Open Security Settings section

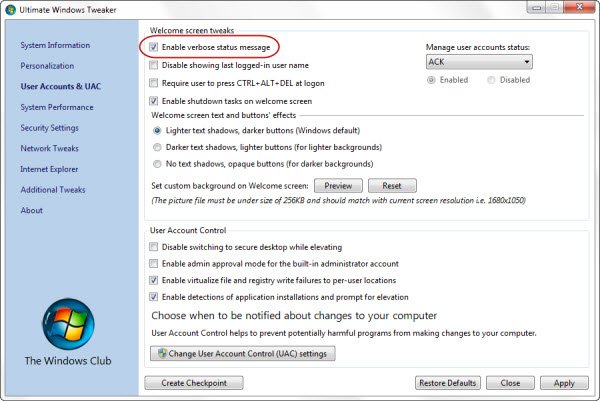coord(50,128)
